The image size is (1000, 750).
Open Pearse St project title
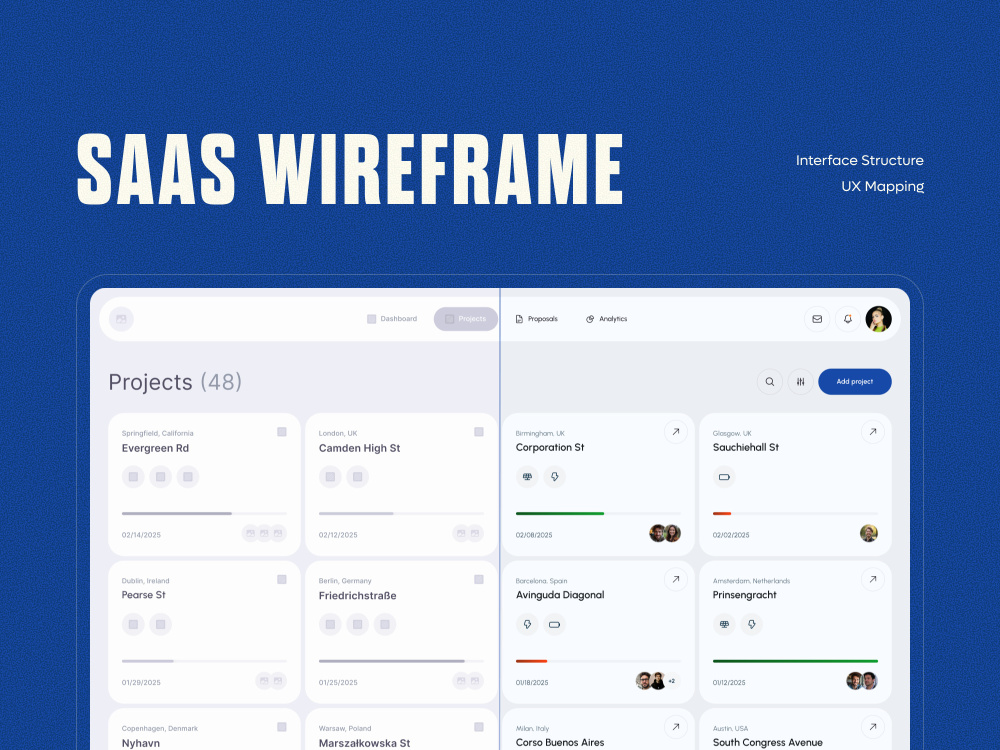pos(143,595)
